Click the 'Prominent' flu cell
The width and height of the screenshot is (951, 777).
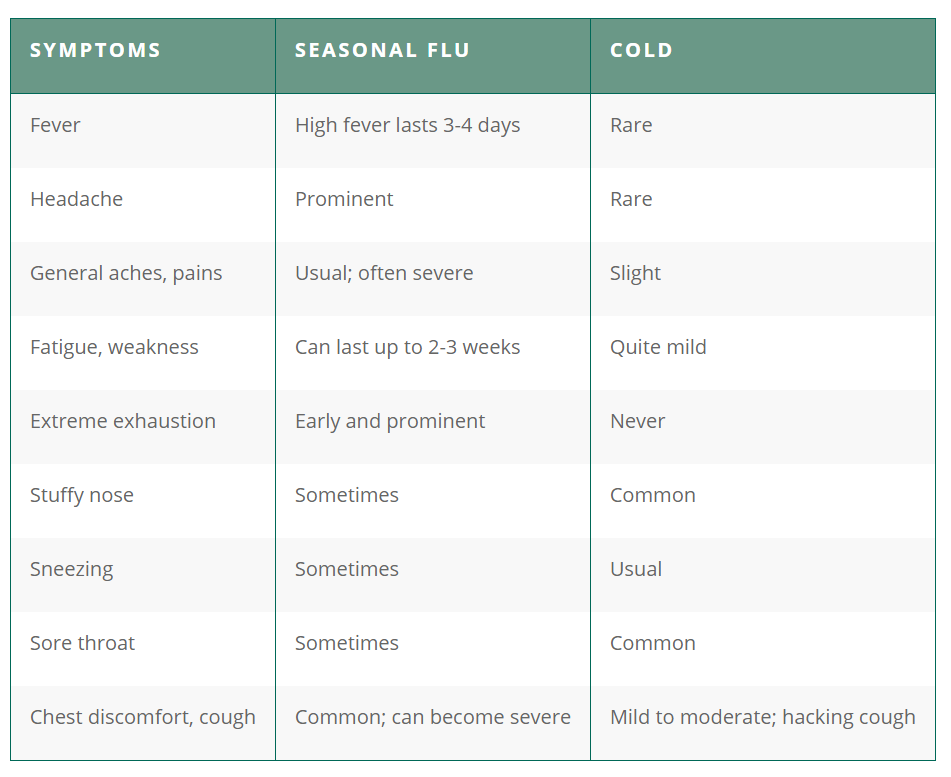coord(344,199)
